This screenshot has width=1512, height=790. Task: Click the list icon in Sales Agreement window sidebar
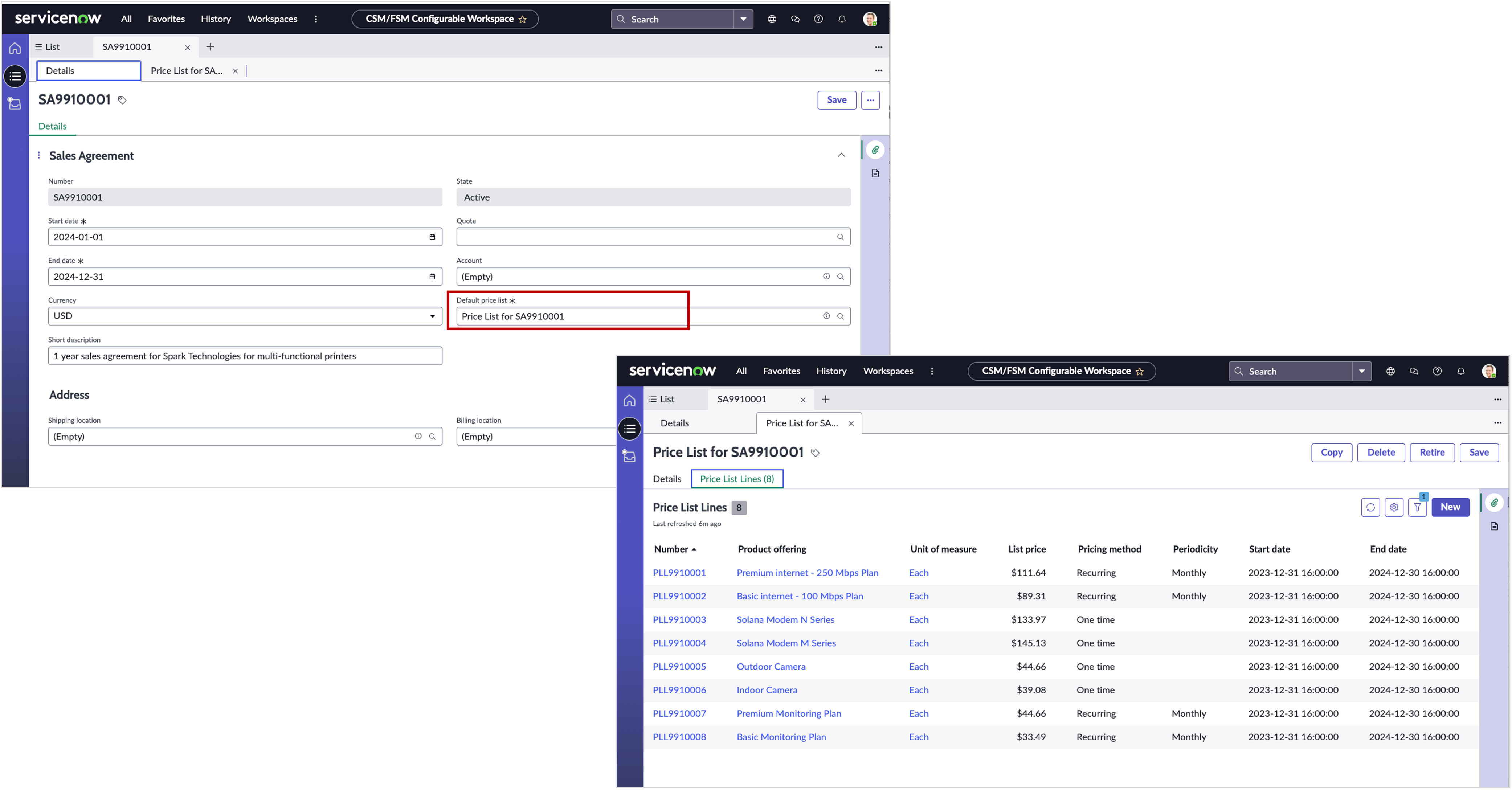click(15, 76)
